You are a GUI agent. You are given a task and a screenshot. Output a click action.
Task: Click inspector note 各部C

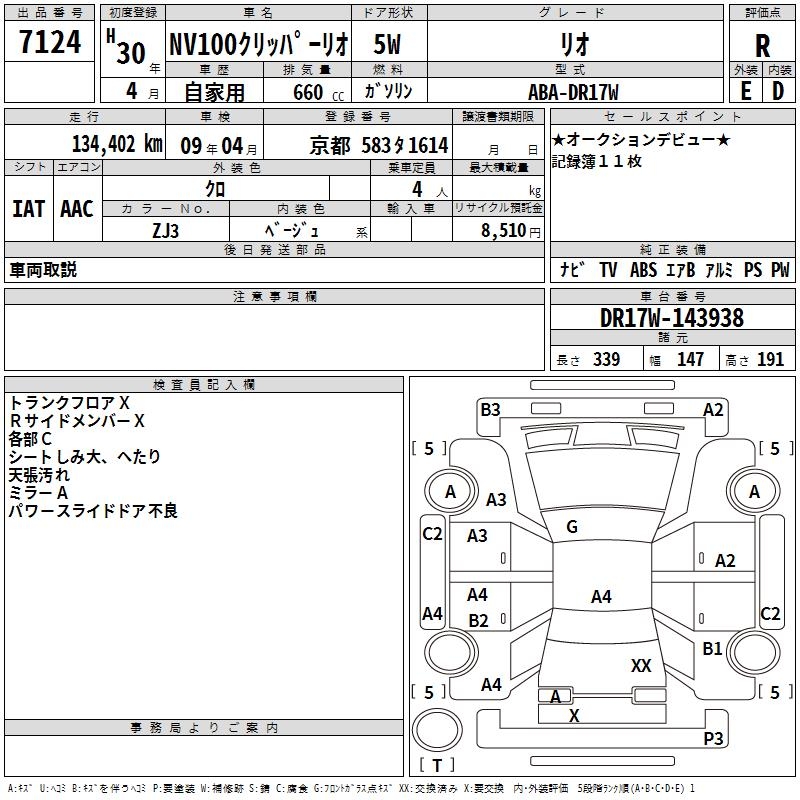point(30,439)
